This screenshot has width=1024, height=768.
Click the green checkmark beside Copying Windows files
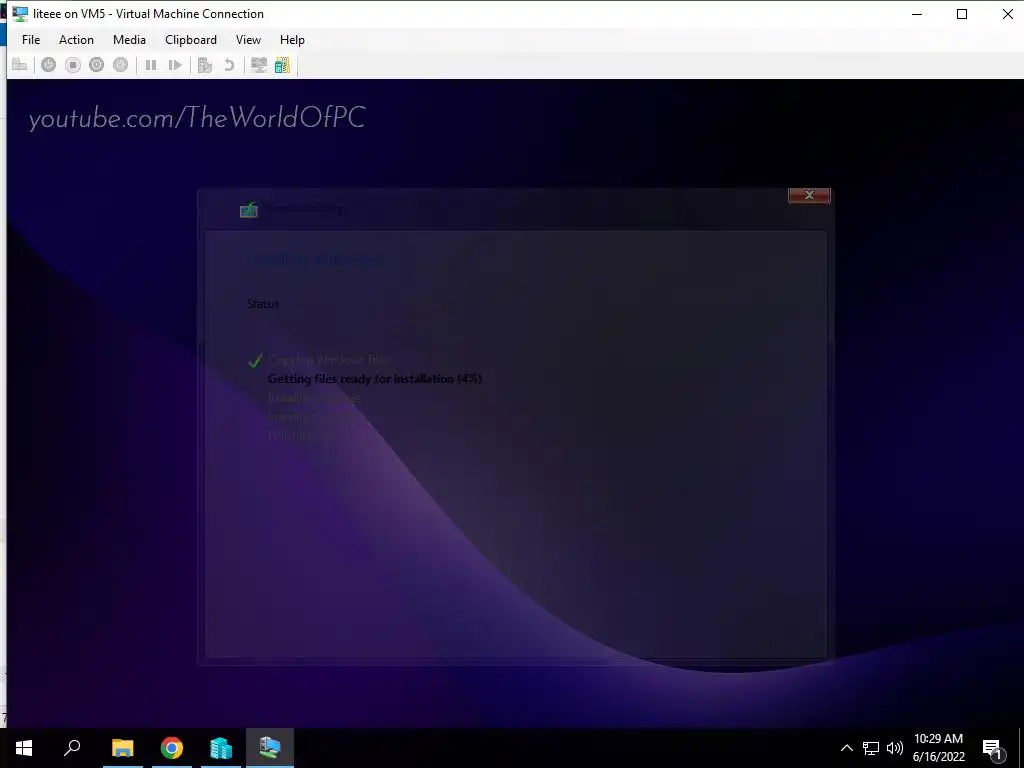tap(255, 360)
